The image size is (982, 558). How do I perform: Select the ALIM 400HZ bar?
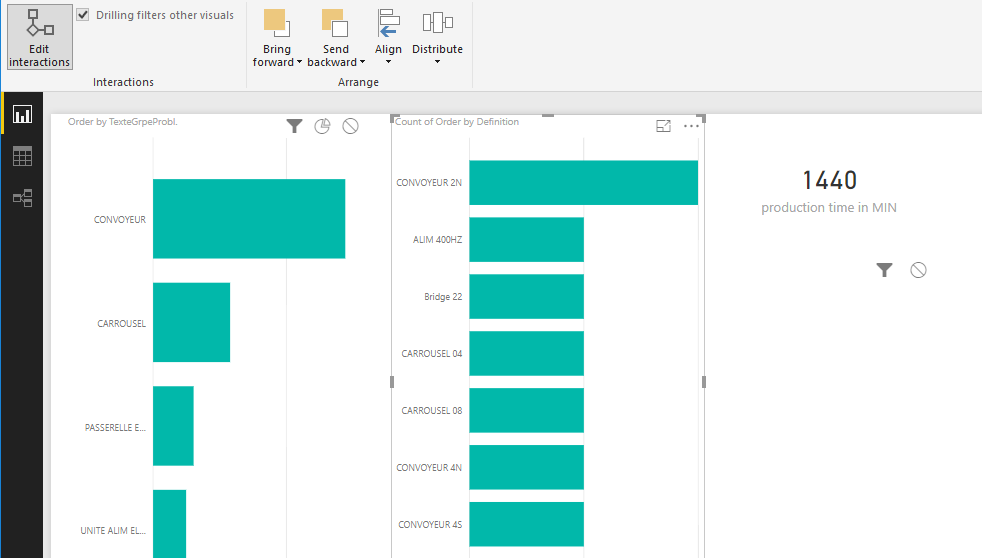pyautogui.click(x=527, y=239)
